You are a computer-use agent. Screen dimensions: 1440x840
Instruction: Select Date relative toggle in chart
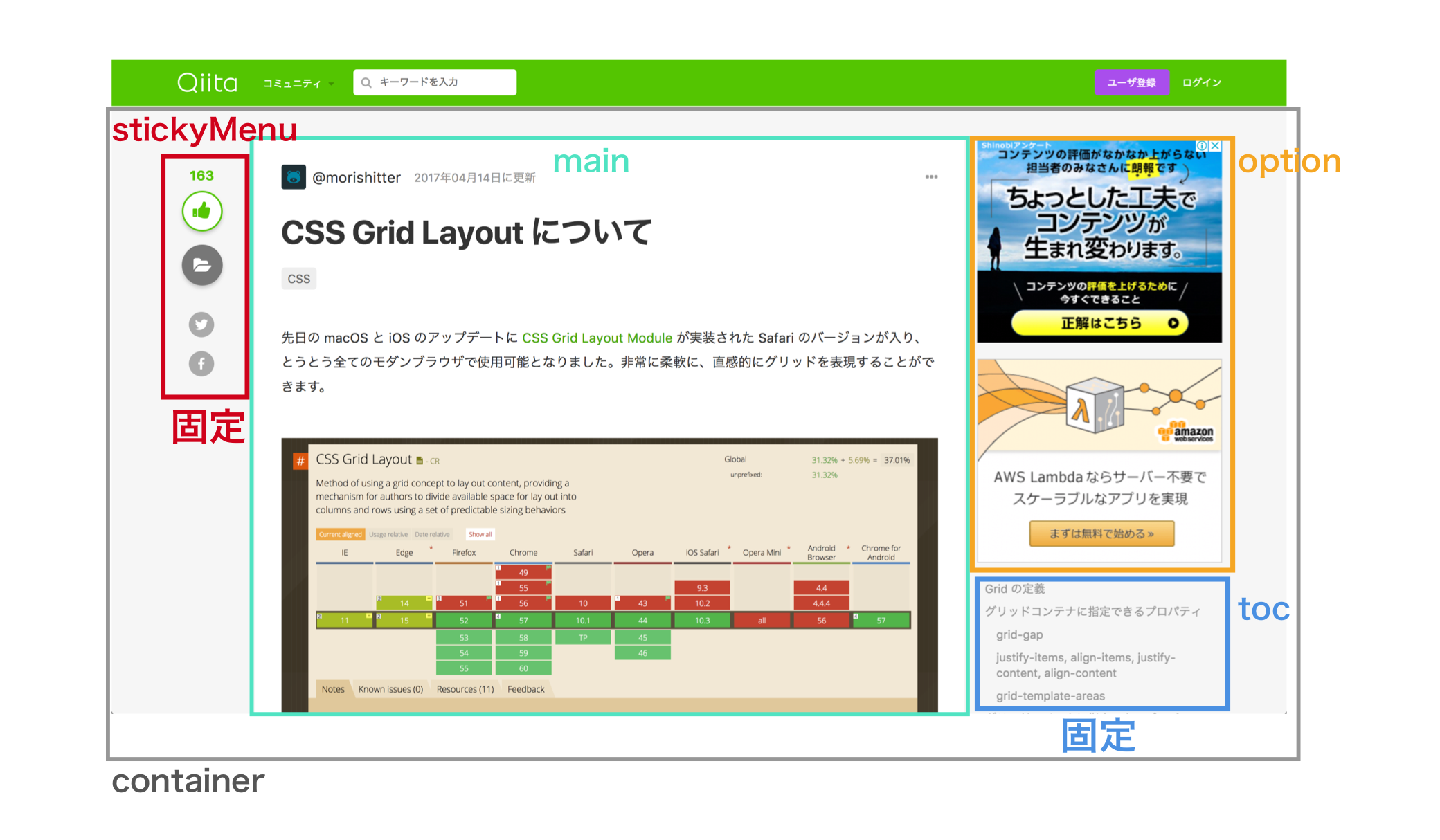[432, 534]
